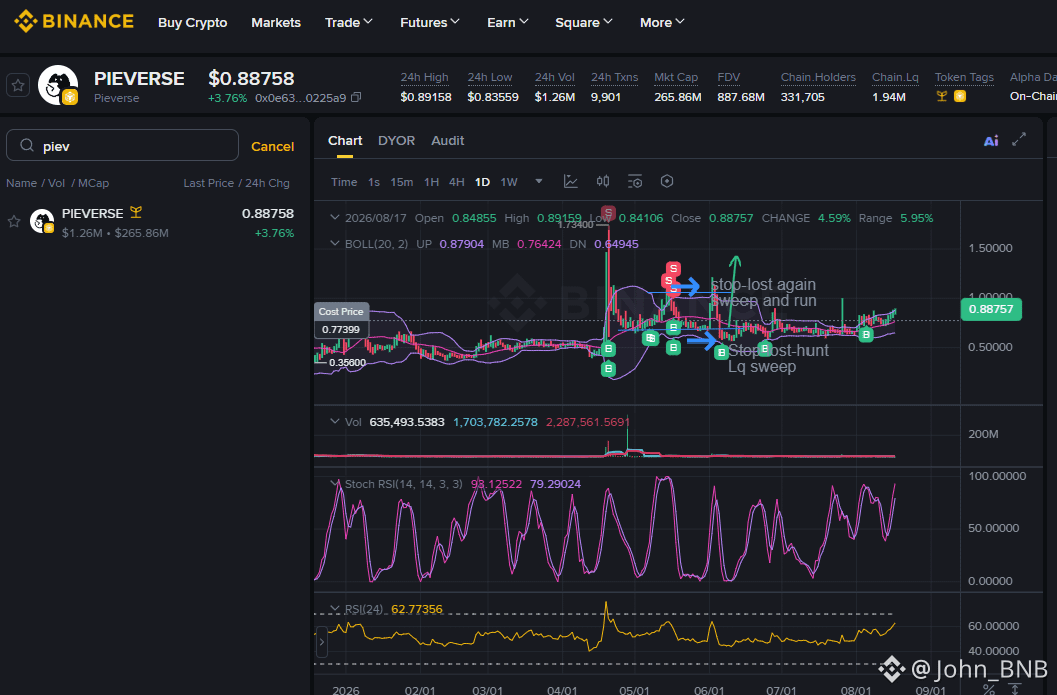Image resolution: width=1057 pixels, height=695 pixels.
Task: Select the 4H interval
Action: coord(456,182)
